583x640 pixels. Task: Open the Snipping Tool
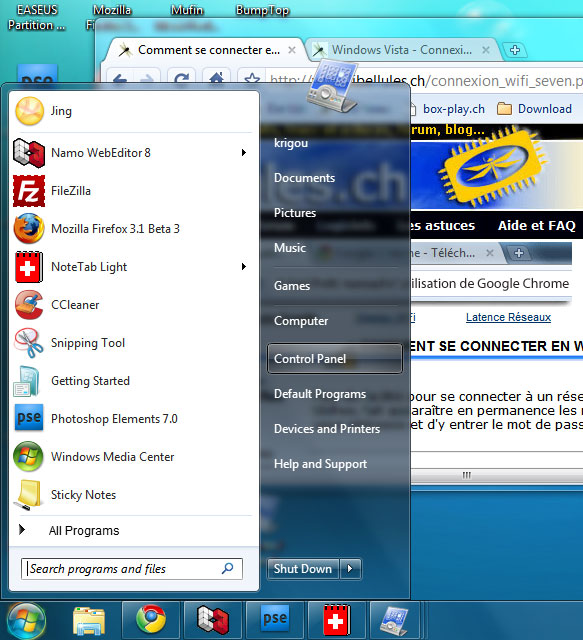pos(134,342)
